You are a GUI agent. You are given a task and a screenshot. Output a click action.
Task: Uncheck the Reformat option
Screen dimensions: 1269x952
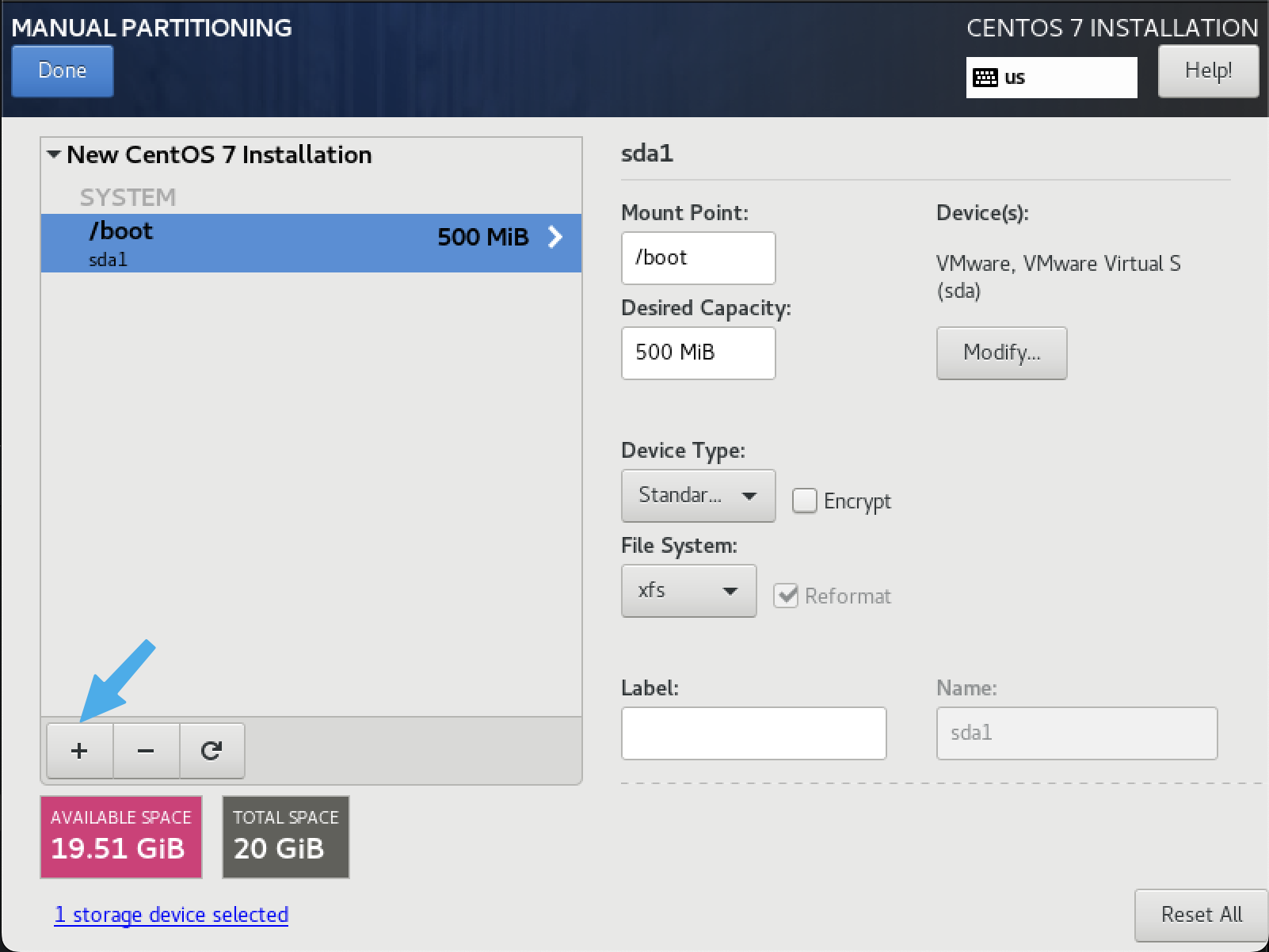786,596
